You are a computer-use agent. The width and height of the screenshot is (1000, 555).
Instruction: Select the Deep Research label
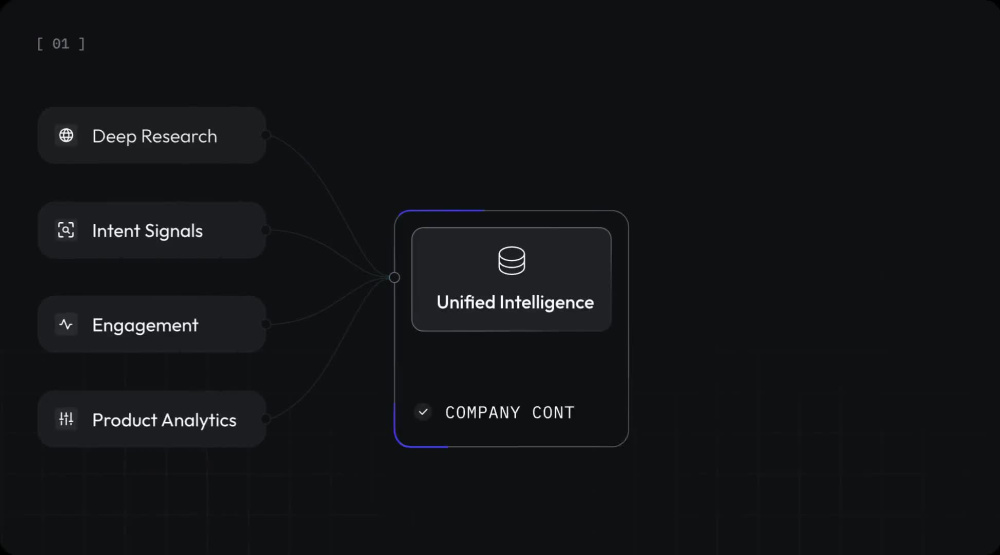pos(154,136)
